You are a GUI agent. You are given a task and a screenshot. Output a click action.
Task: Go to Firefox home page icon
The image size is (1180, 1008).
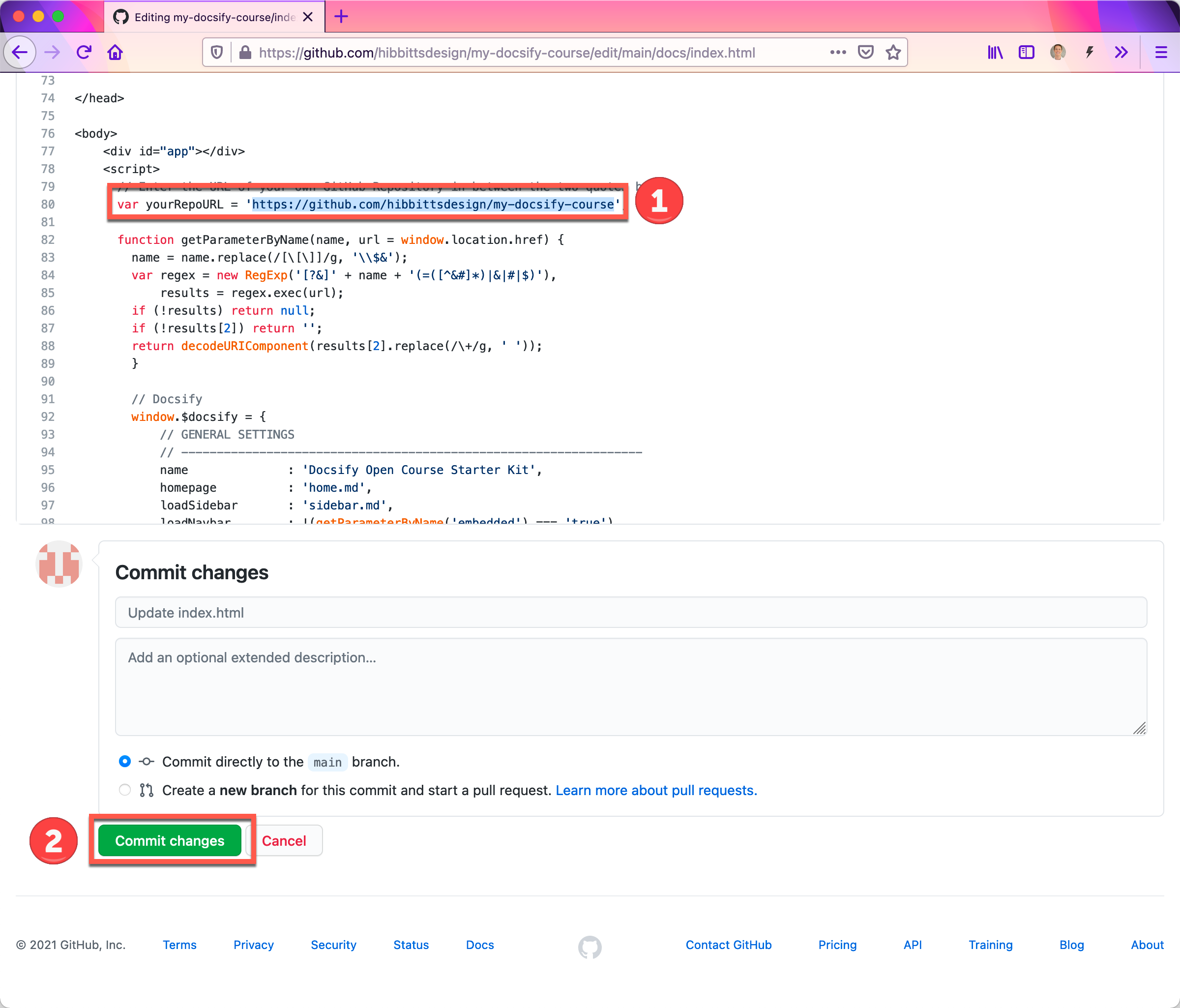click(116, 53)
